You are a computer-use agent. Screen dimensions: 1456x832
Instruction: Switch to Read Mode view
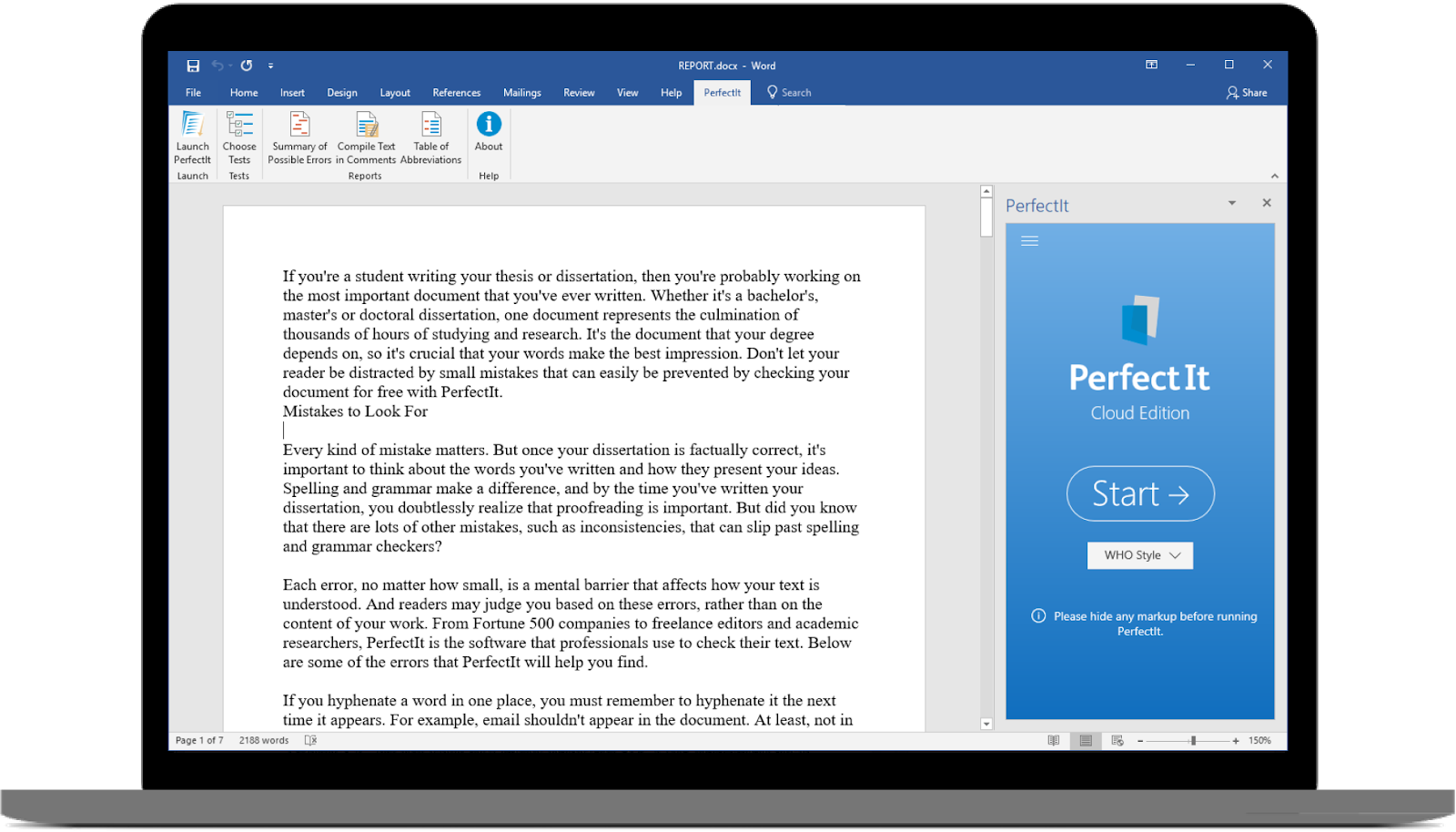coord(1054,741)
